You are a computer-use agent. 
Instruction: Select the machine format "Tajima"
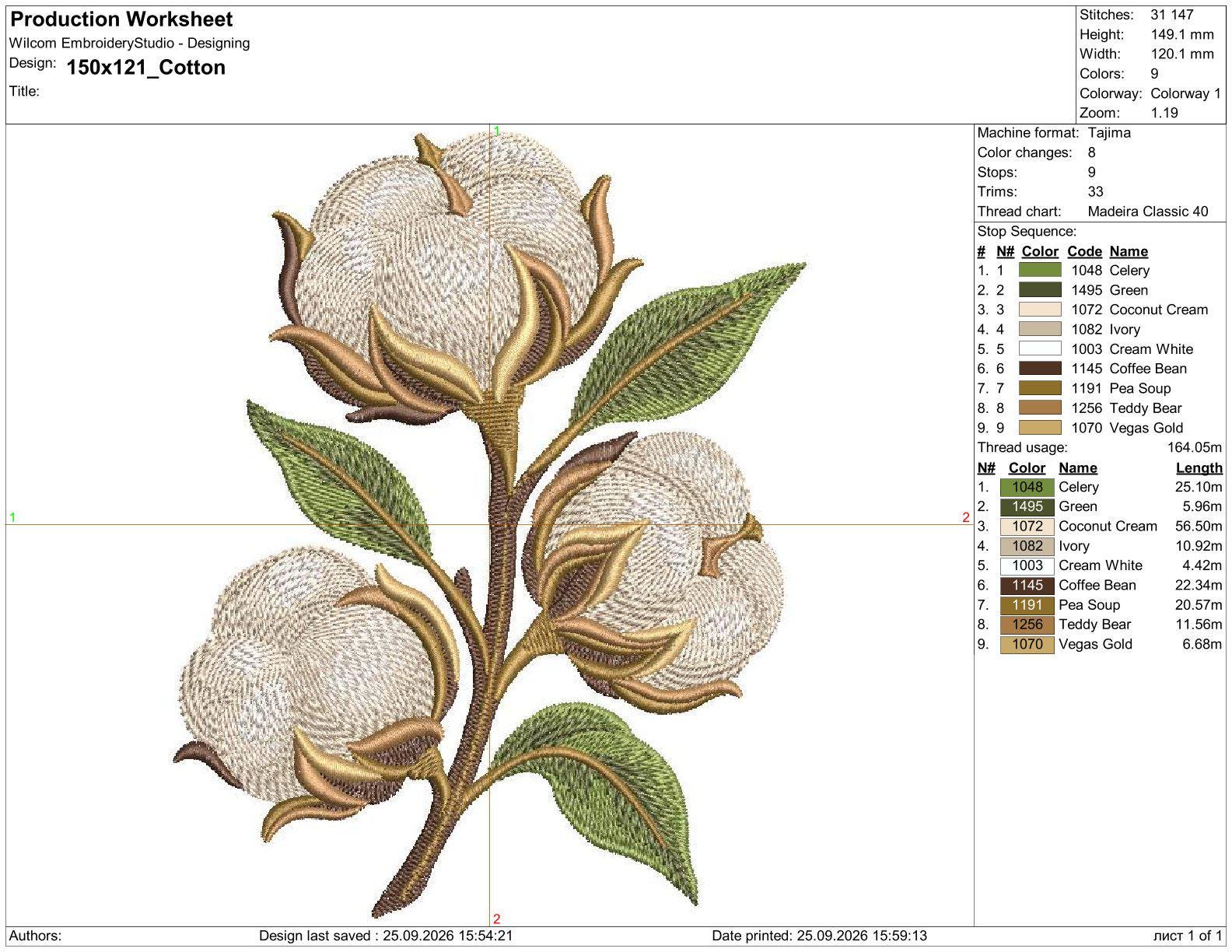pos(1109,133)
